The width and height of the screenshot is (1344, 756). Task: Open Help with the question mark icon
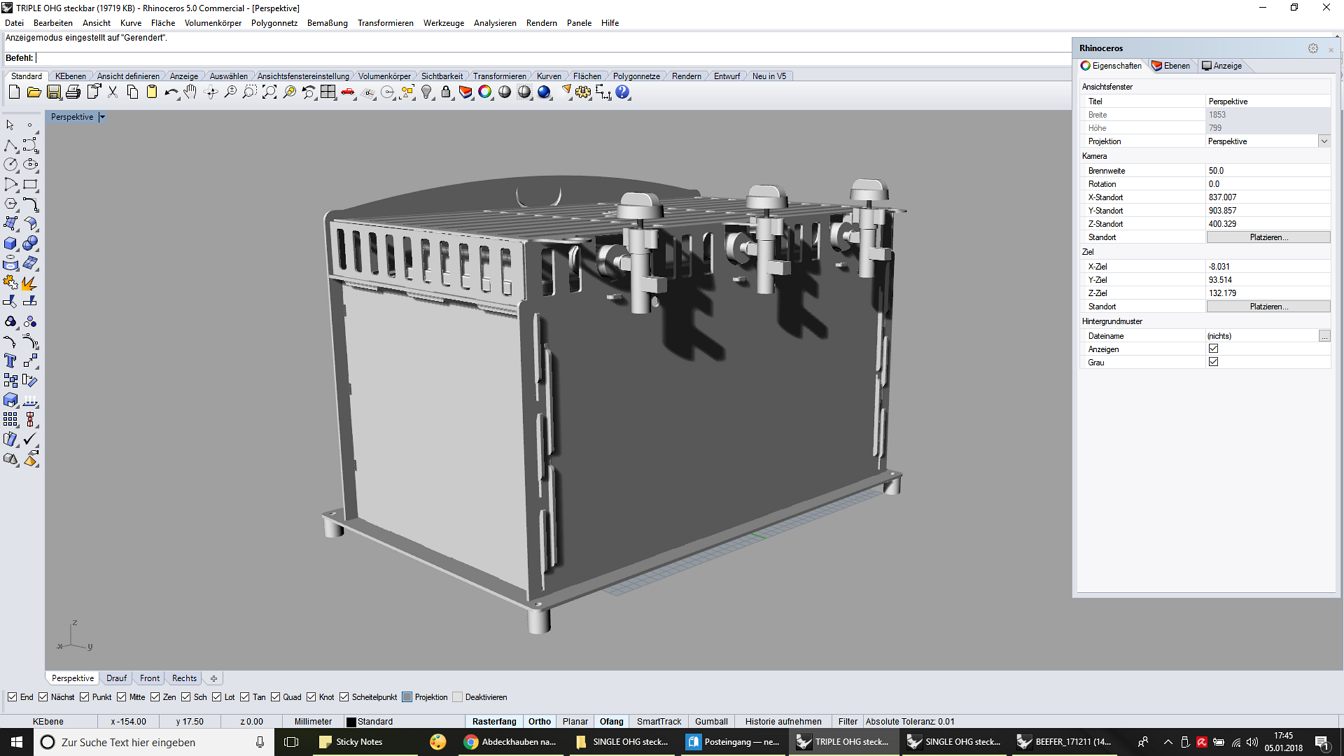pyautogui.click(x=623, y=92)
